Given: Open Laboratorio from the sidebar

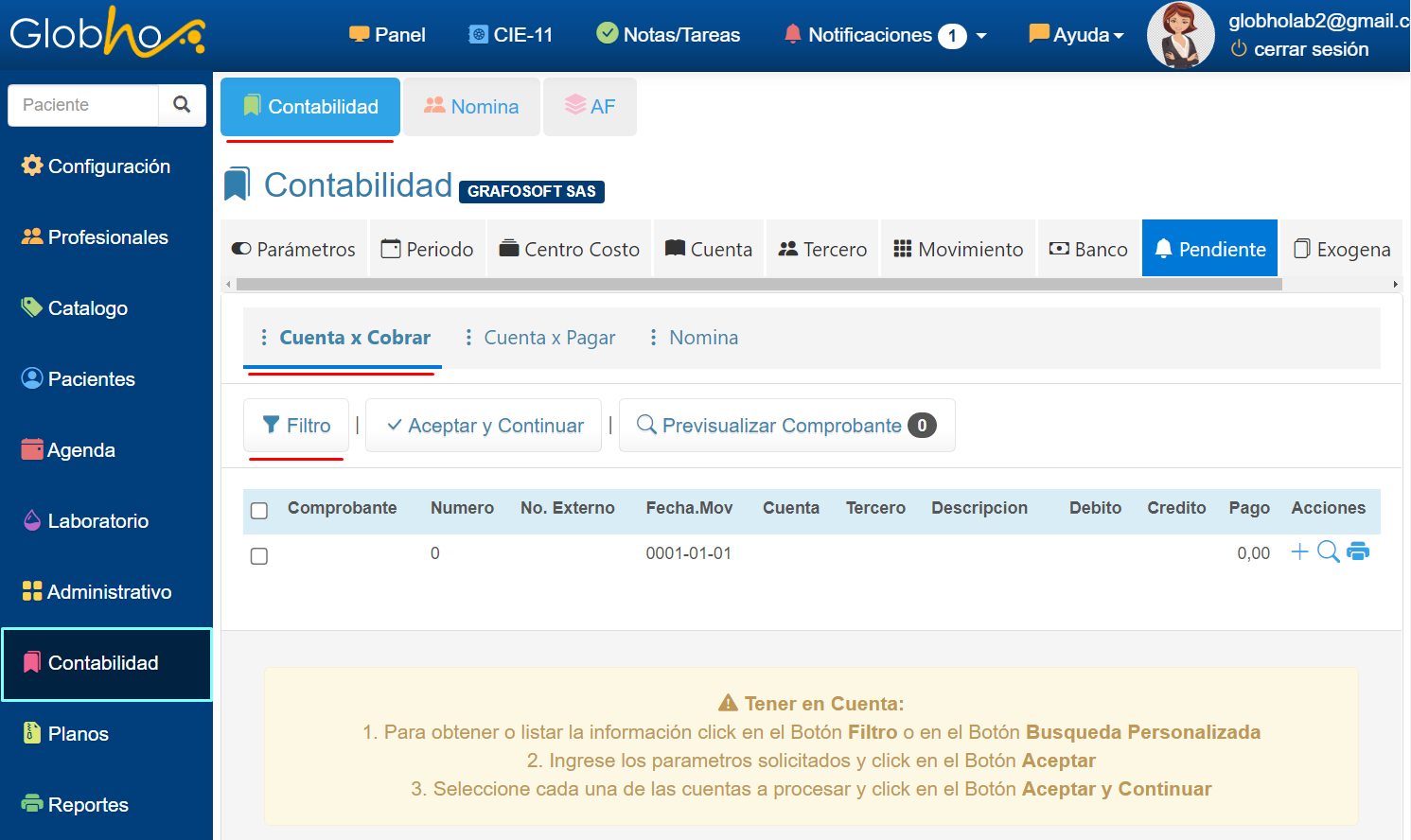Looking at the screenshot, I should tap(97, 521).
